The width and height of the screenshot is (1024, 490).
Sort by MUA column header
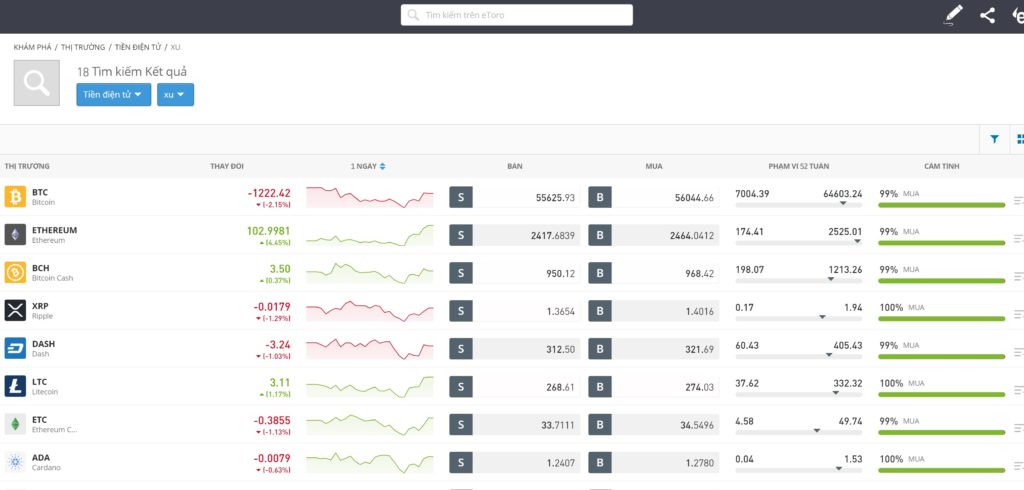click(654, 167)
